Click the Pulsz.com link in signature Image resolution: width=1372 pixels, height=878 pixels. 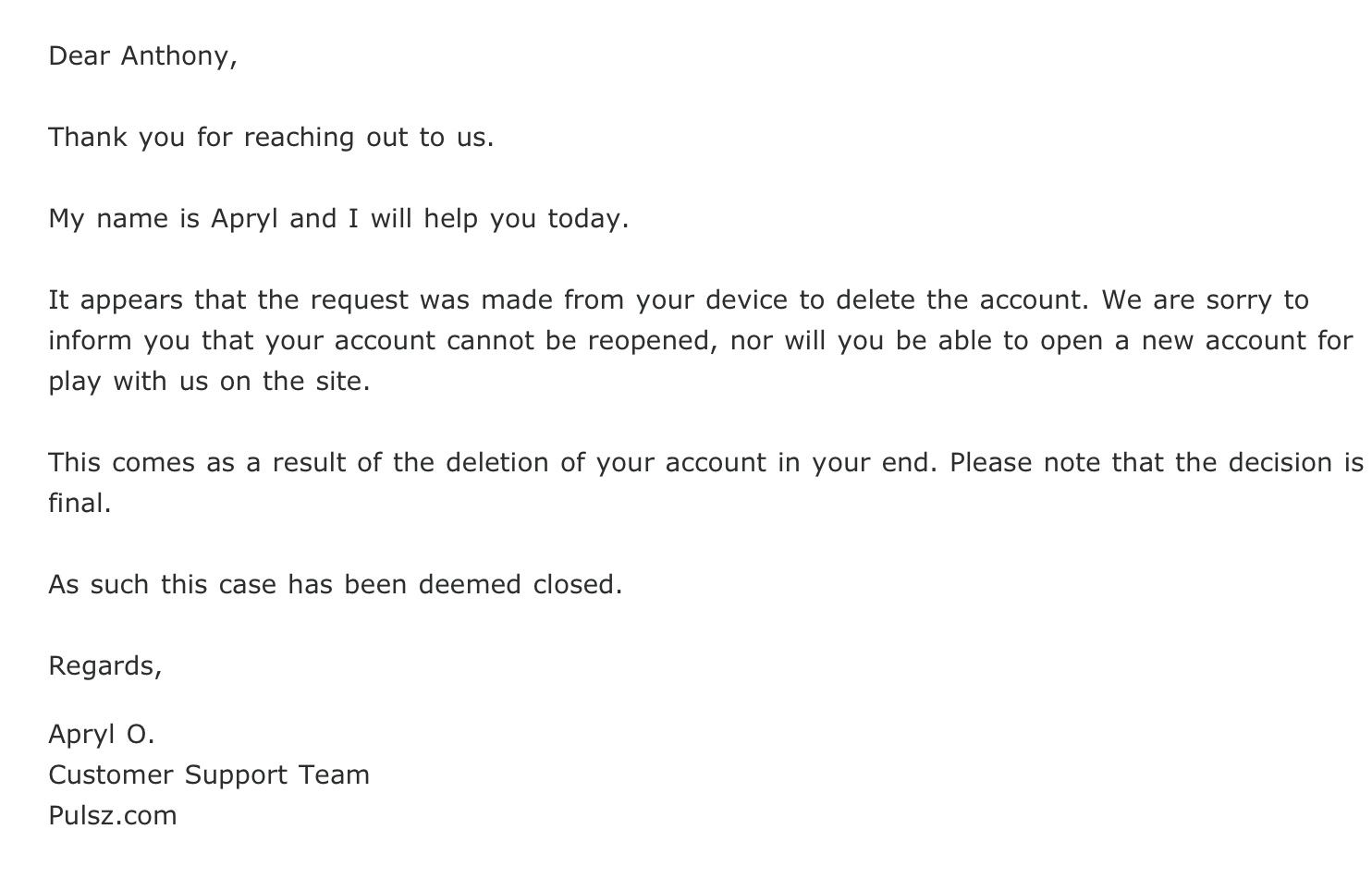112,815
